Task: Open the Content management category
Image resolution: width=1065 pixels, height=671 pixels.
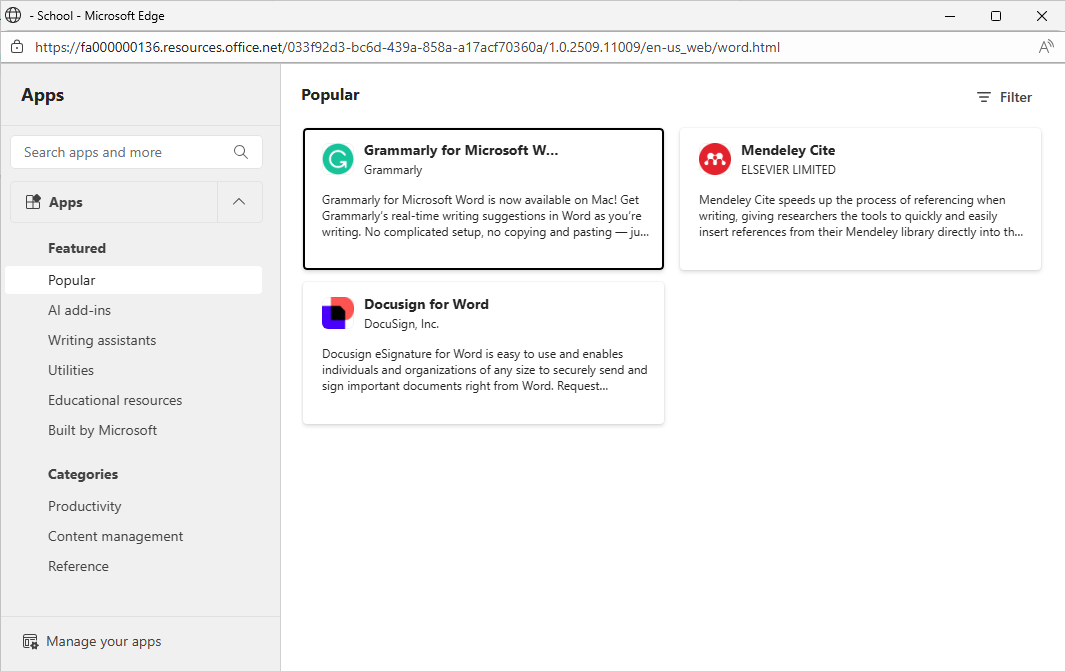Action: pyautogui.click(x=115, y=537)
